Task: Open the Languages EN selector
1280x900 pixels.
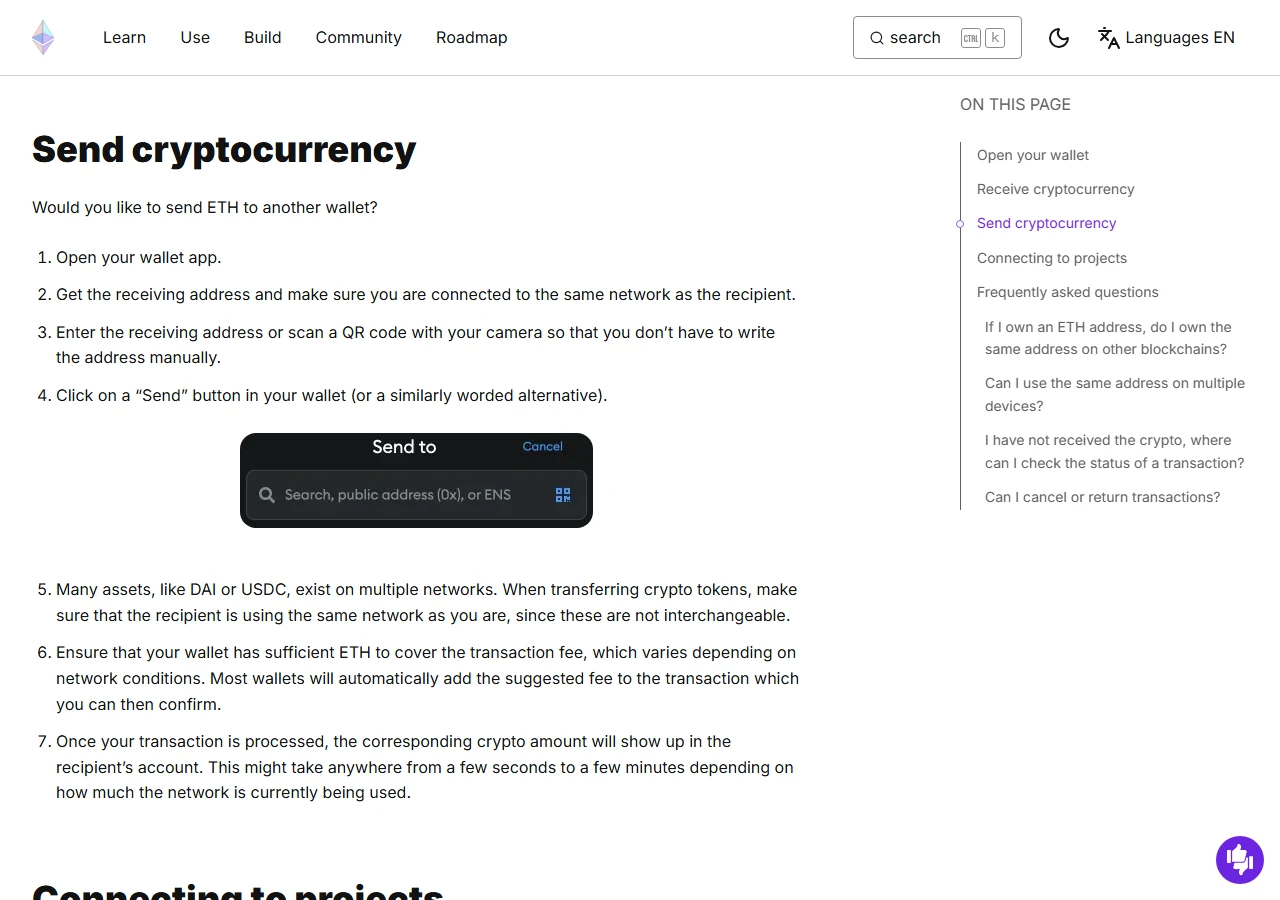Action: [x=1166, y=38]
